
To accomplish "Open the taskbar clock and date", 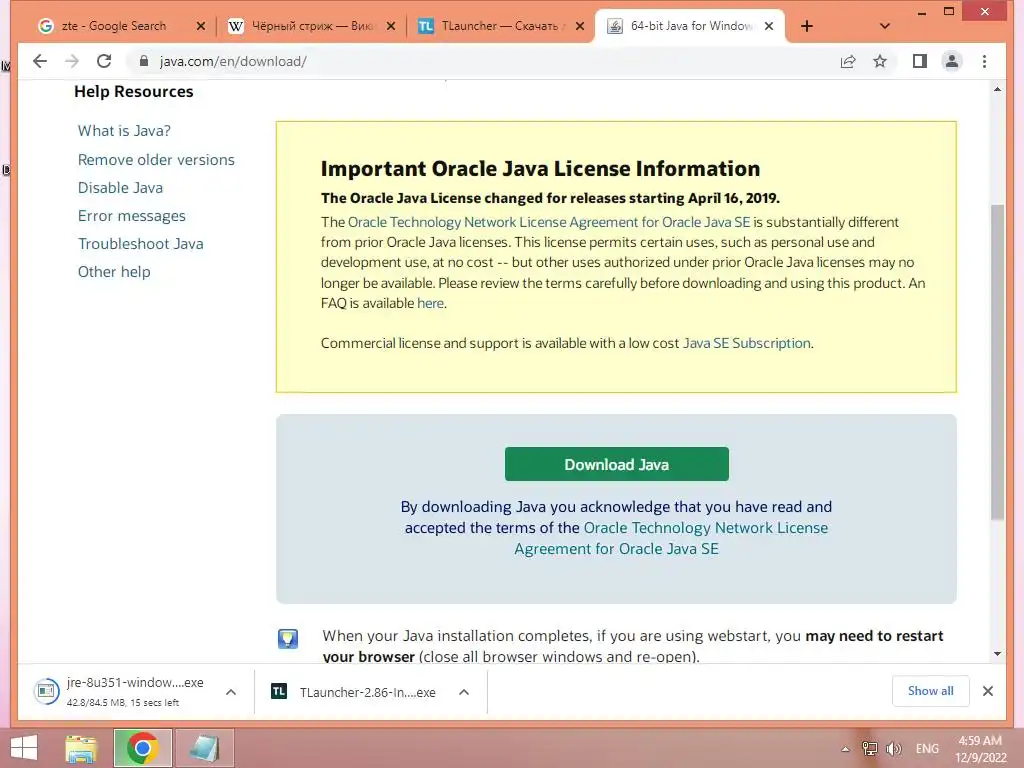I will [x=980, y=749].
